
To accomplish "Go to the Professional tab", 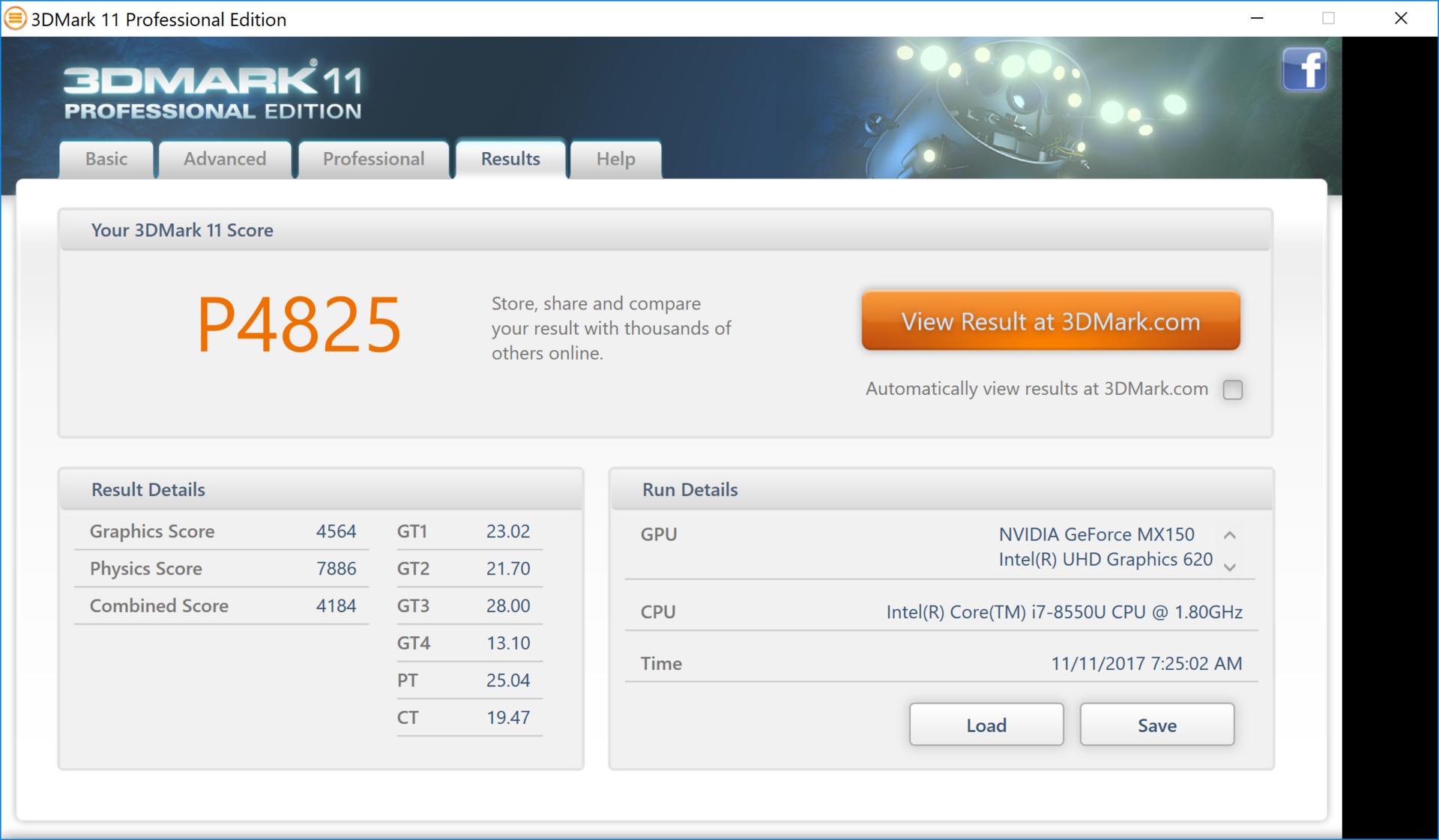I will click(373, 159).
